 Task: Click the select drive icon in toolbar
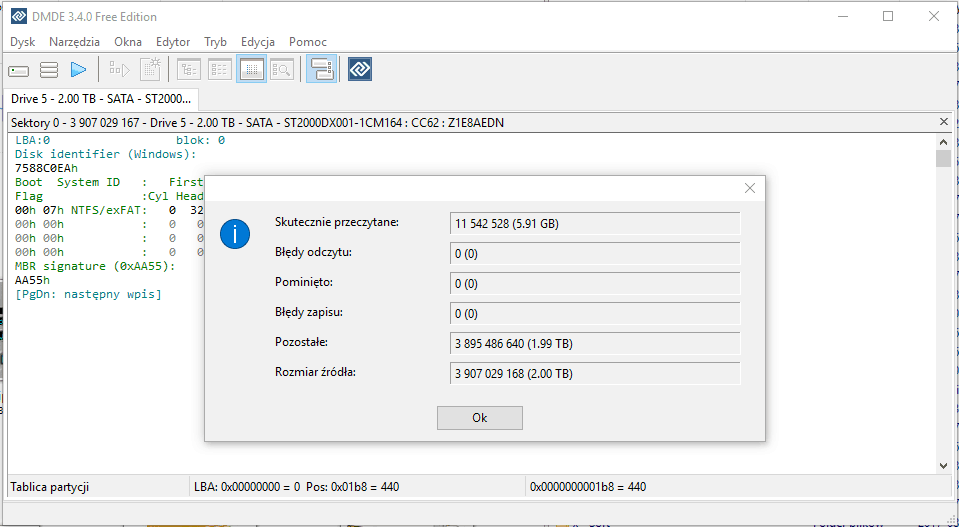point(19,70)
